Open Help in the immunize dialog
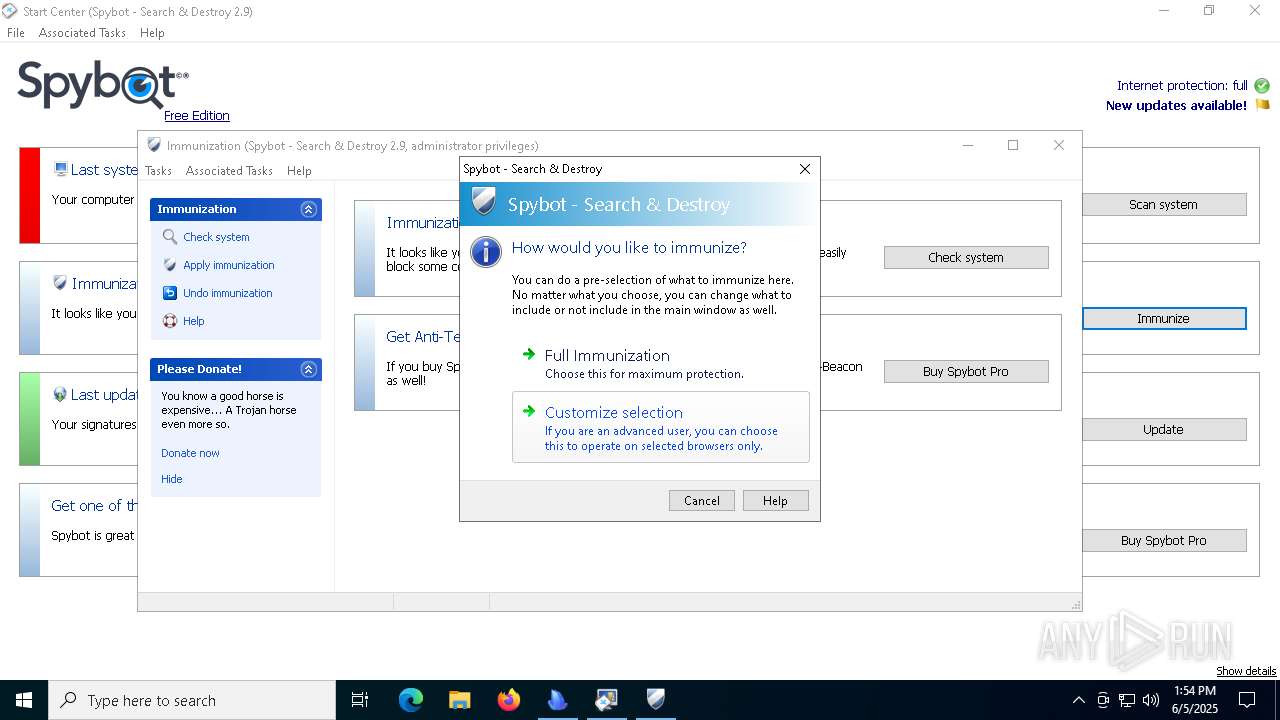Viewport: 1280px width, 720px height. tap(775, 501)
